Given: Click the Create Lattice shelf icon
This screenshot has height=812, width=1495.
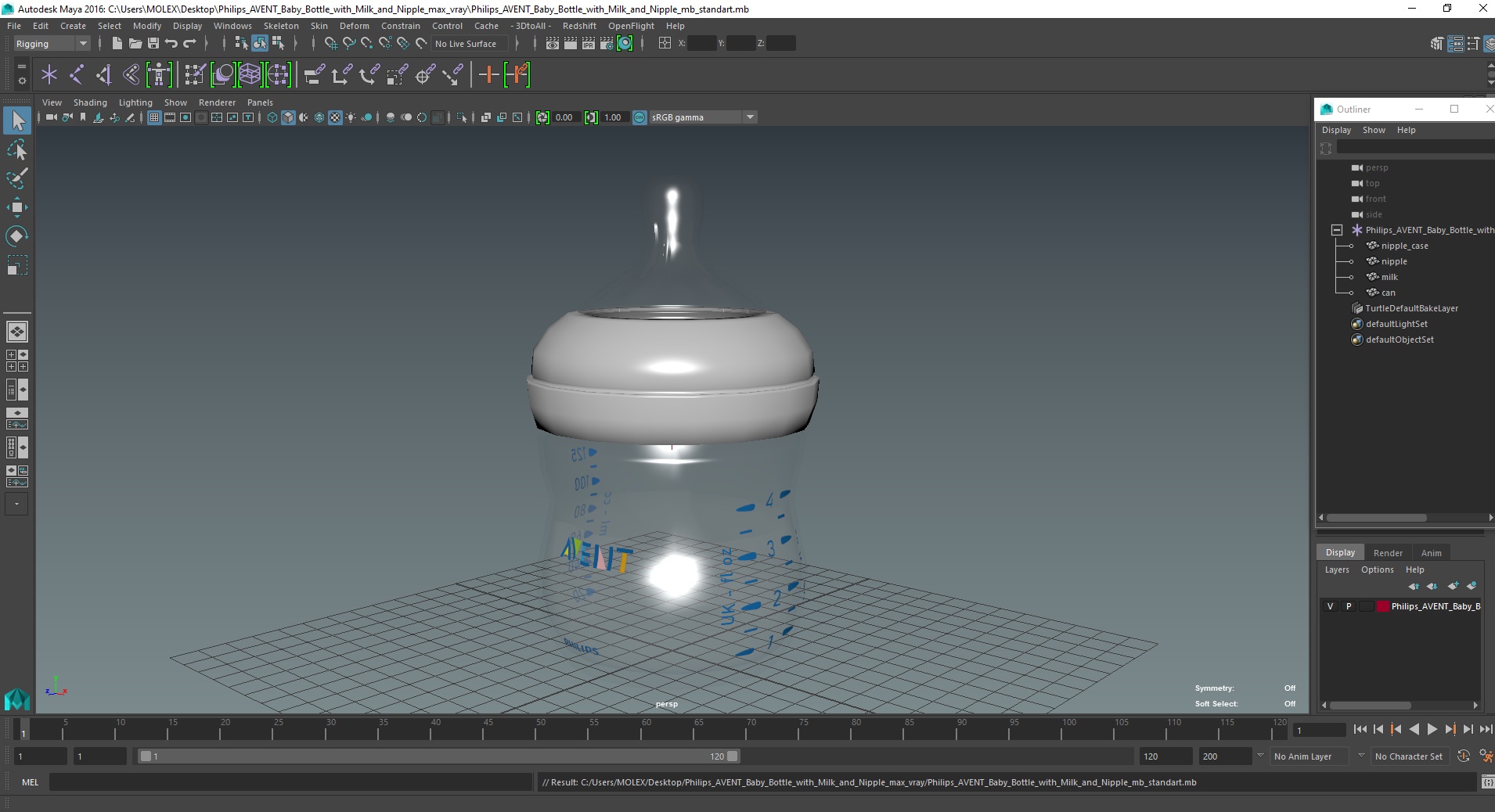Looking at the screenshot, I should (250, 75).
